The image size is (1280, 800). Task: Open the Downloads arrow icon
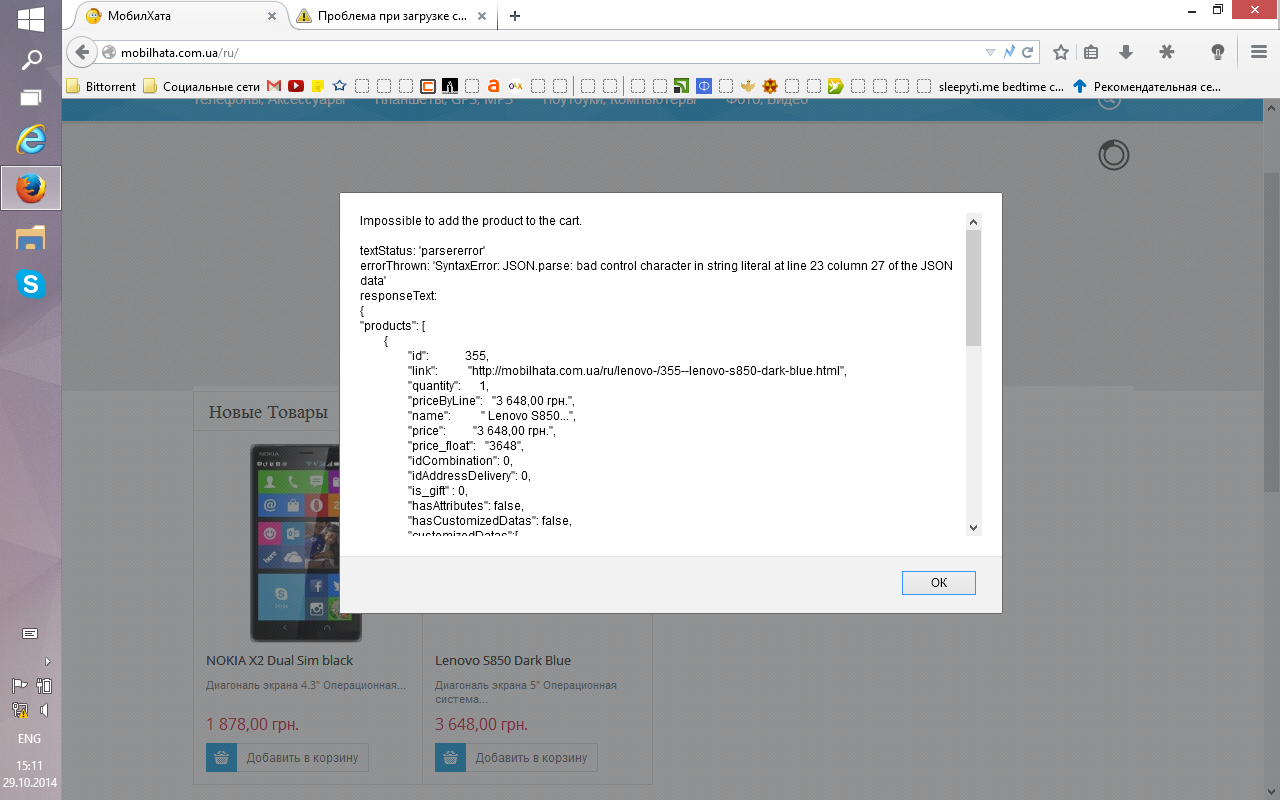[x=1126, y=52]
